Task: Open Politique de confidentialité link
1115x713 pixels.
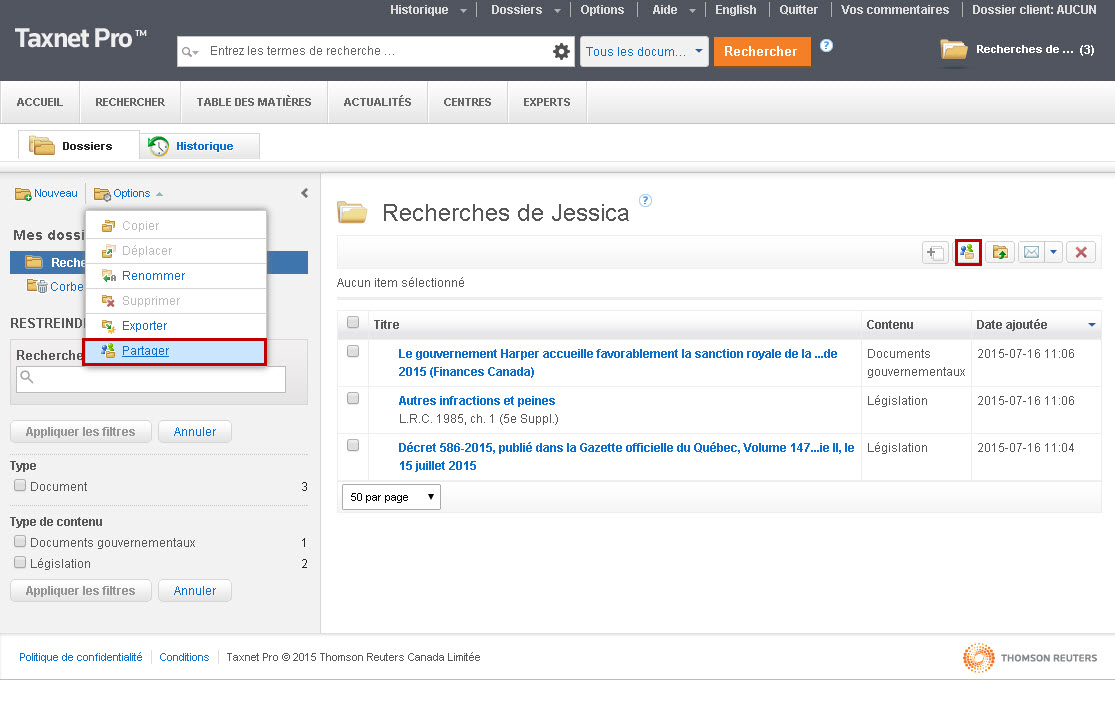Action: pos(80,658)
